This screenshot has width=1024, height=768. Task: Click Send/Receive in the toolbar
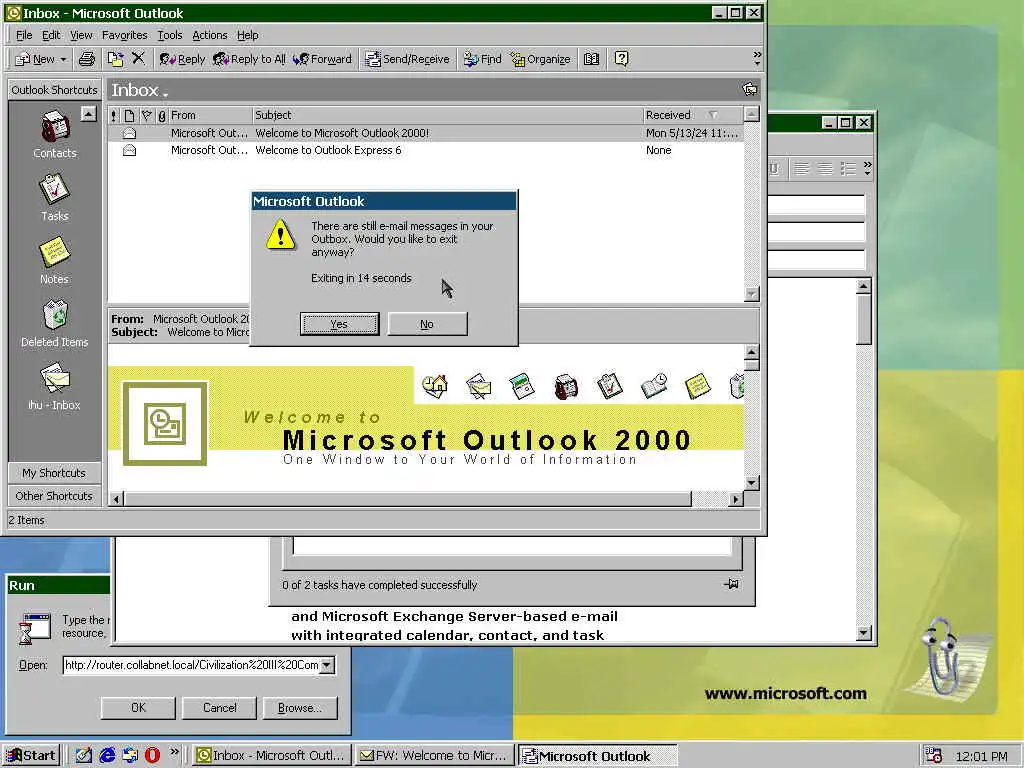click(x=408, y=59)
